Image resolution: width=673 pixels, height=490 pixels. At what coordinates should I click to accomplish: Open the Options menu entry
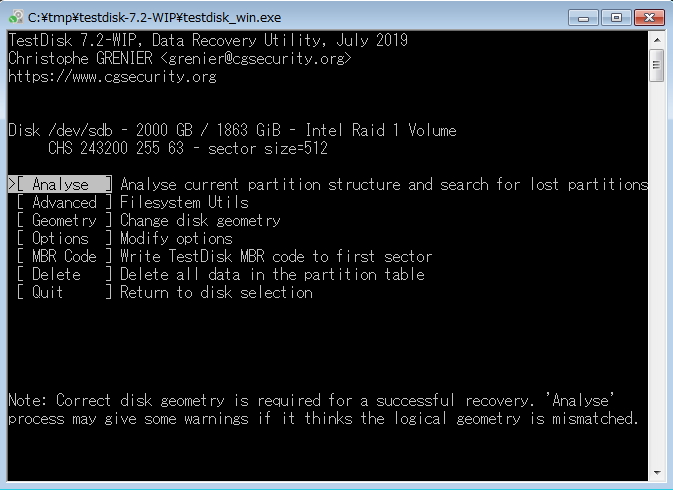(60, 239)
